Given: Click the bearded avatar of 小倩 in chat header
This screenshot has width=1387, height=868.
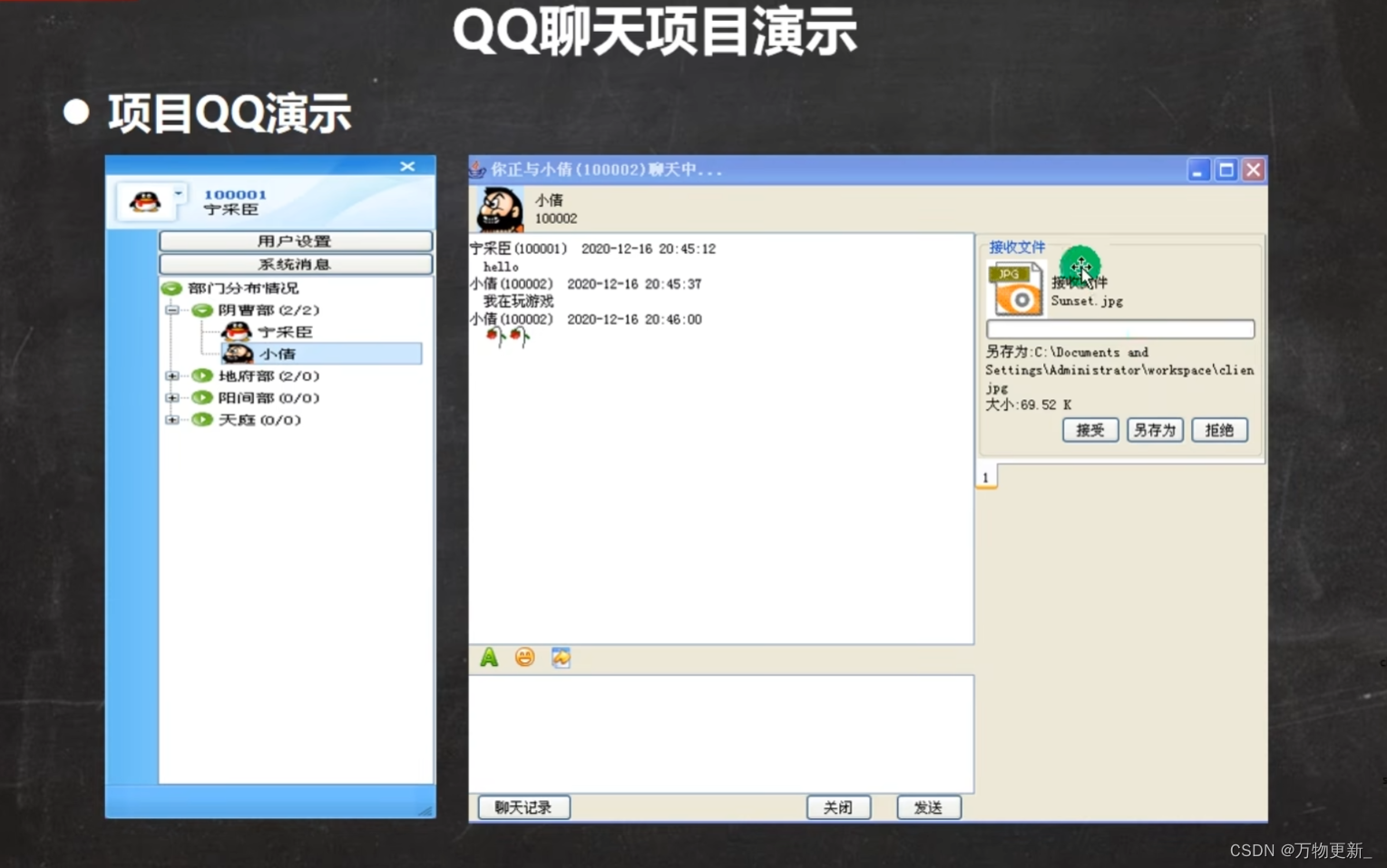Looking at the screenshot, I should point(500,210).
